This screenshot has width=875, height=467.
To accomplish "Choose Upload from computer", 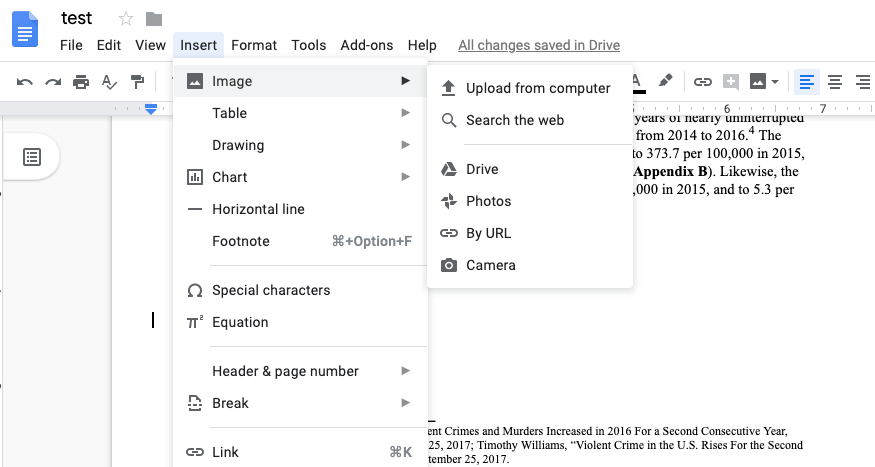I will [x=538, y=88].
